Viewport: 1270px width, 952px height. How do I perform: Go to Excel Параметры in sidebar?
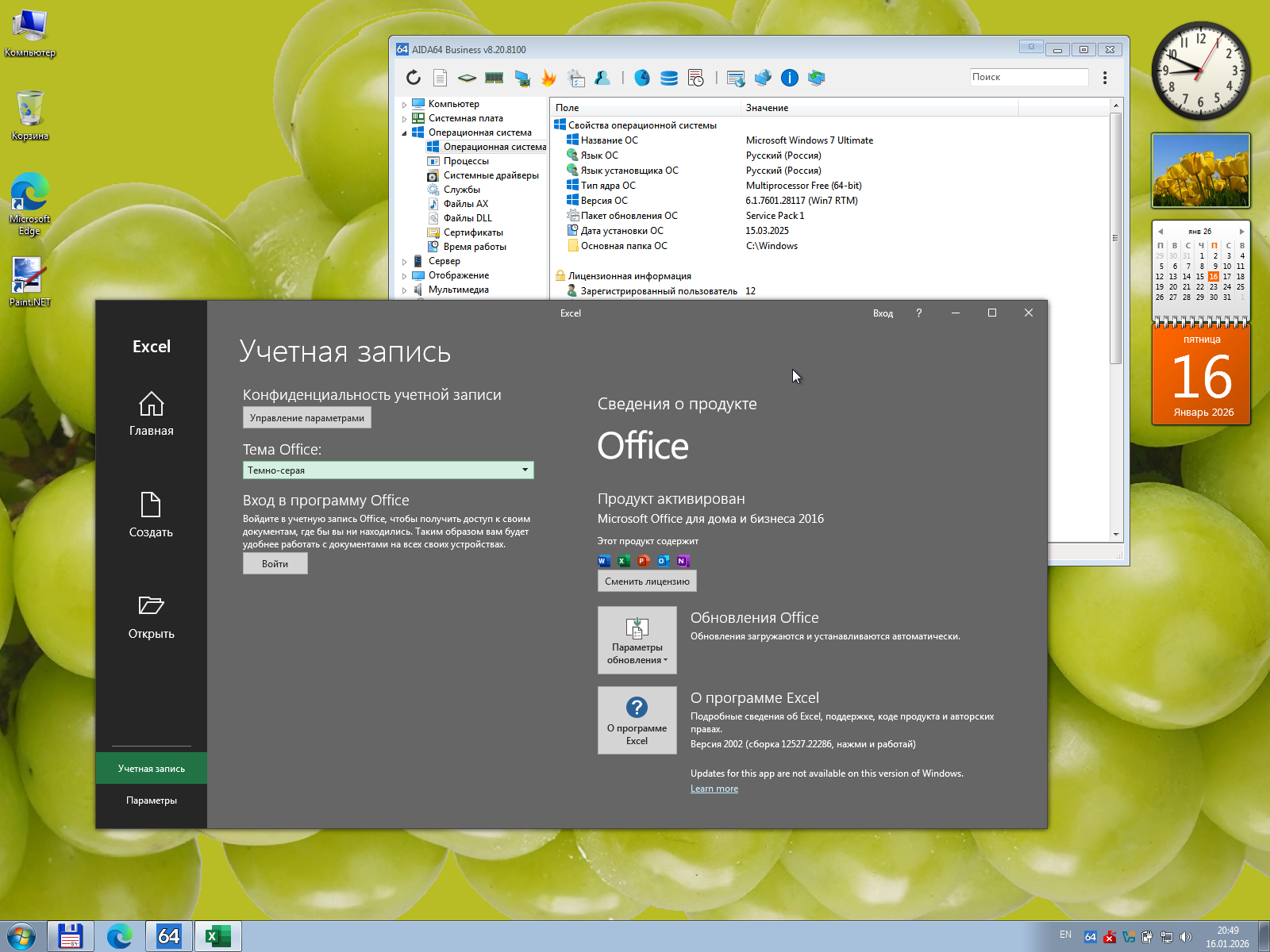151,800
